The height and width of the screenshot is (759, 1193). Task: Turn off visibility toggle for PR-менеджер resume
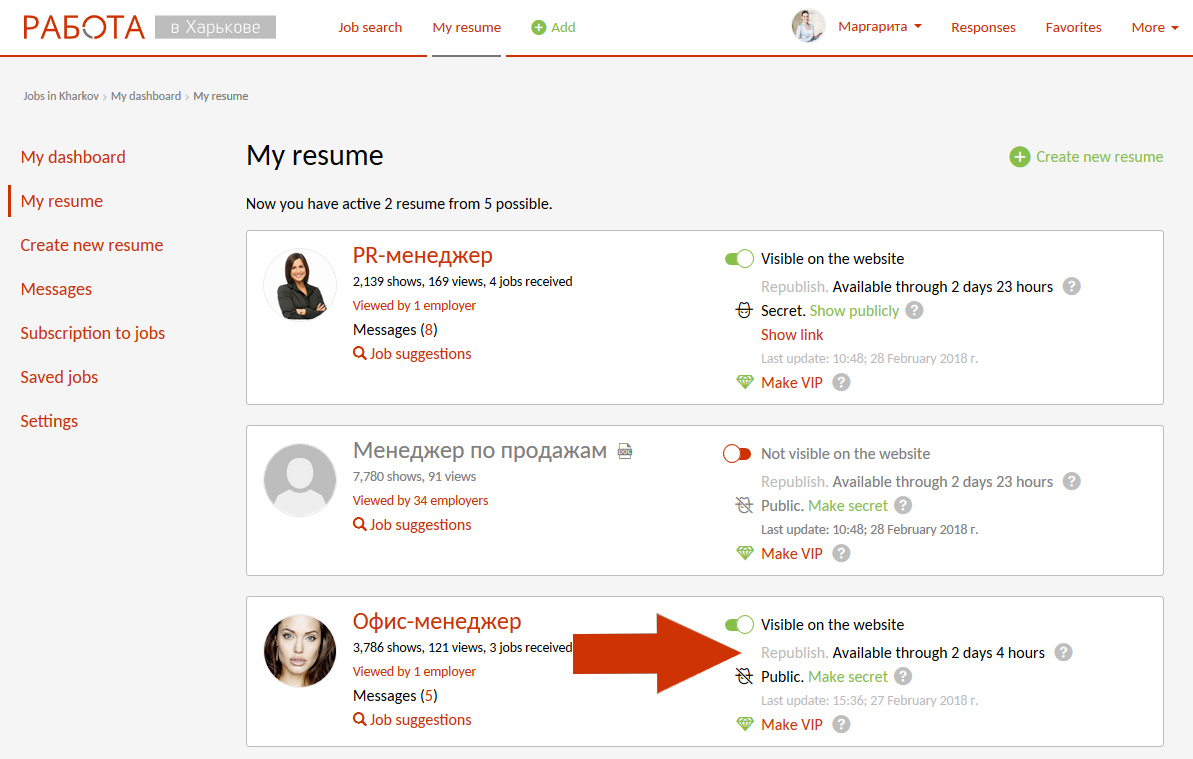(x=739, y=259)
